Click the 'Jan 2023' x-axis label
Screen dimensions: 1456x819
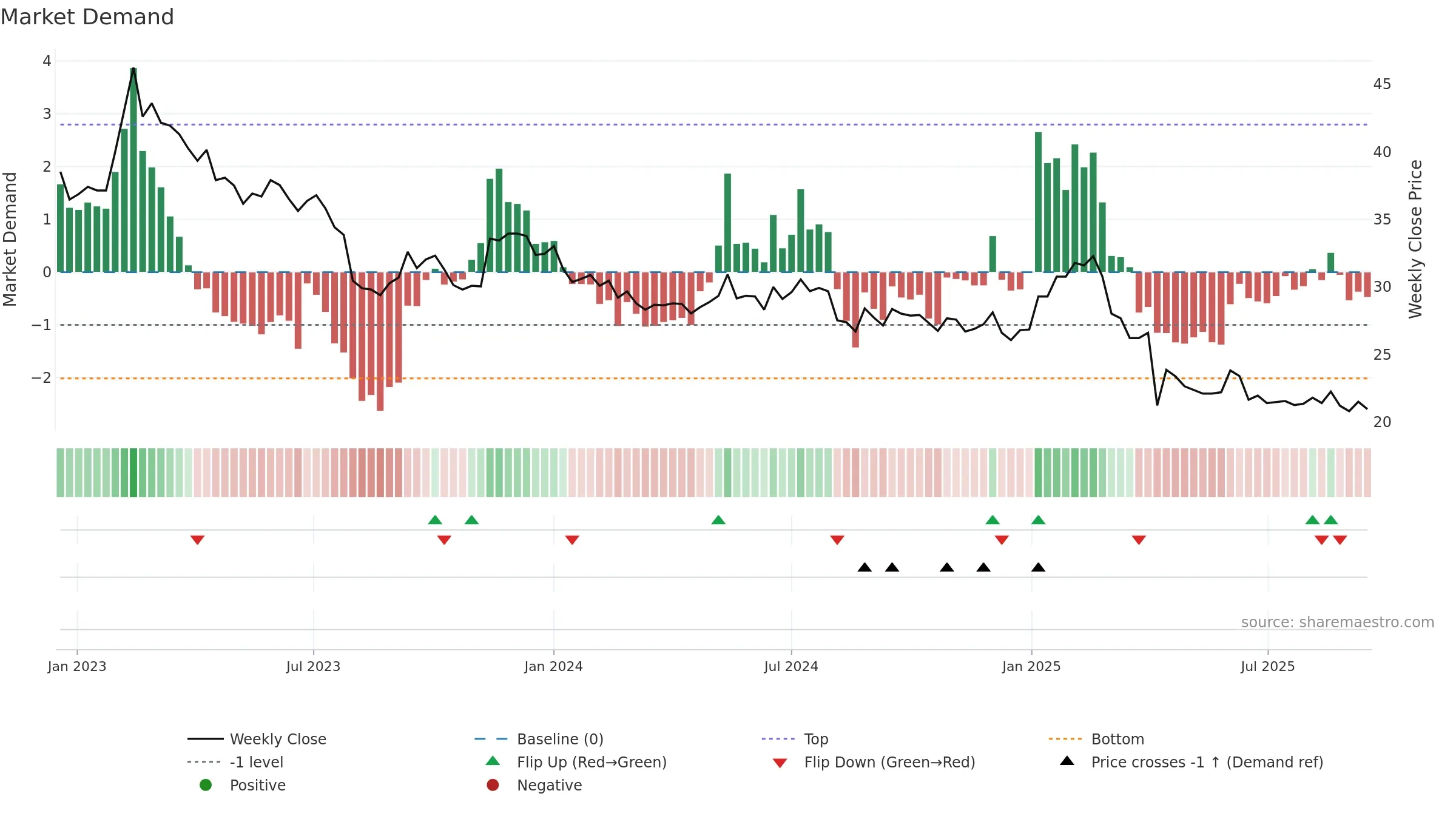coord(77,666)
